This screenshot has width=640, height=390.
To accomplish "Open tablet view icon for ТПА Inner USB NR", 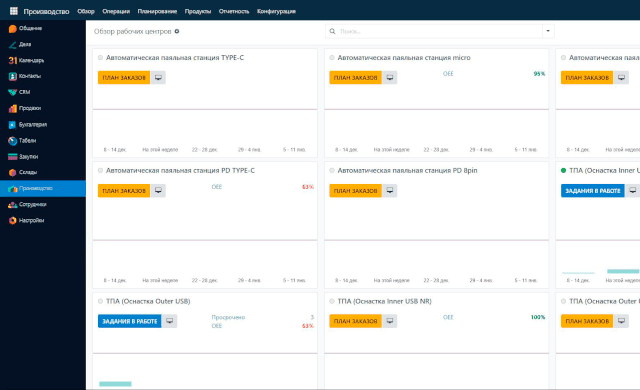I will [x=390, y=321].
